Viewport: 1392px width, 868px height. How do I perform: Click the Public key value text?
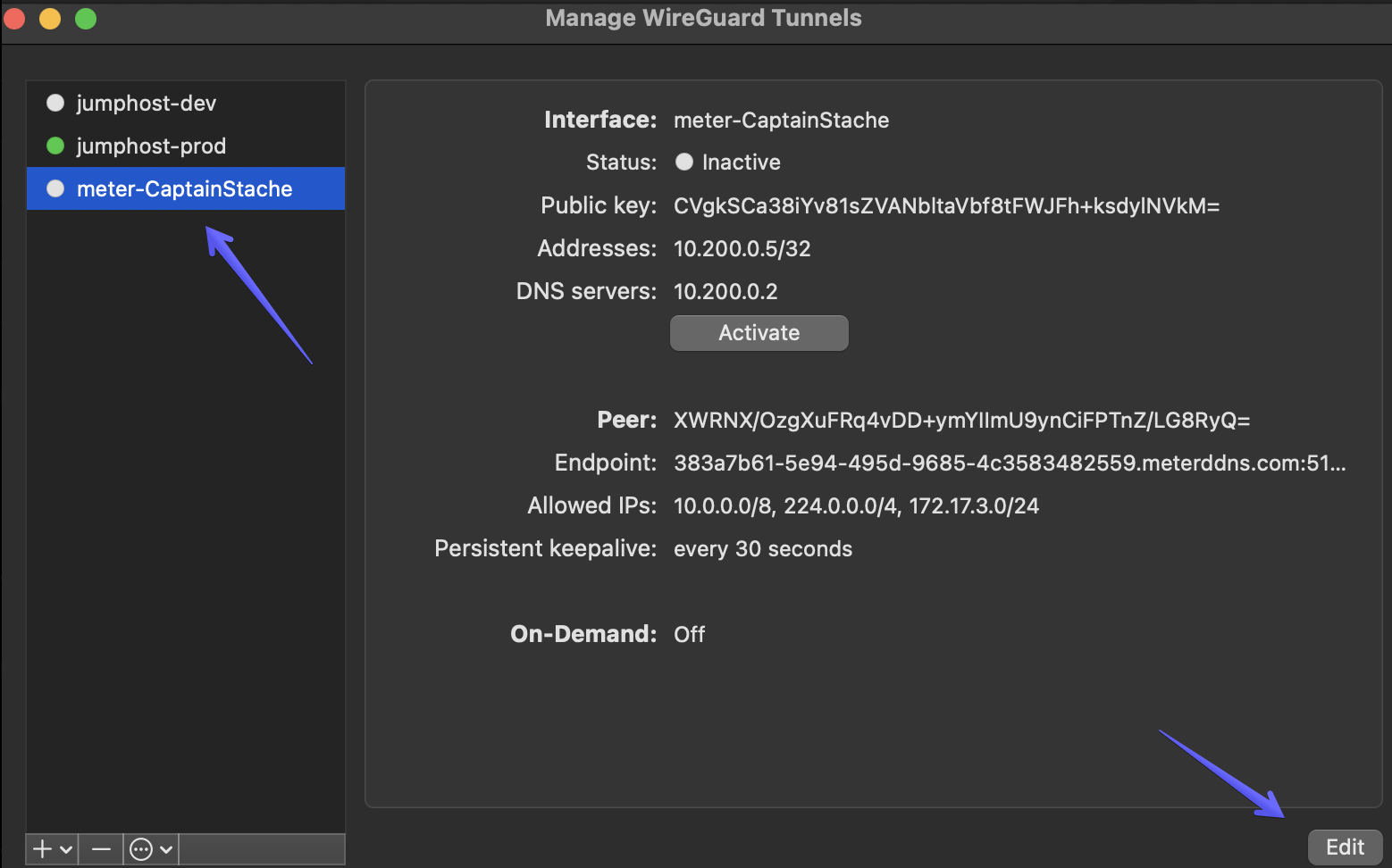coord(946,205)
